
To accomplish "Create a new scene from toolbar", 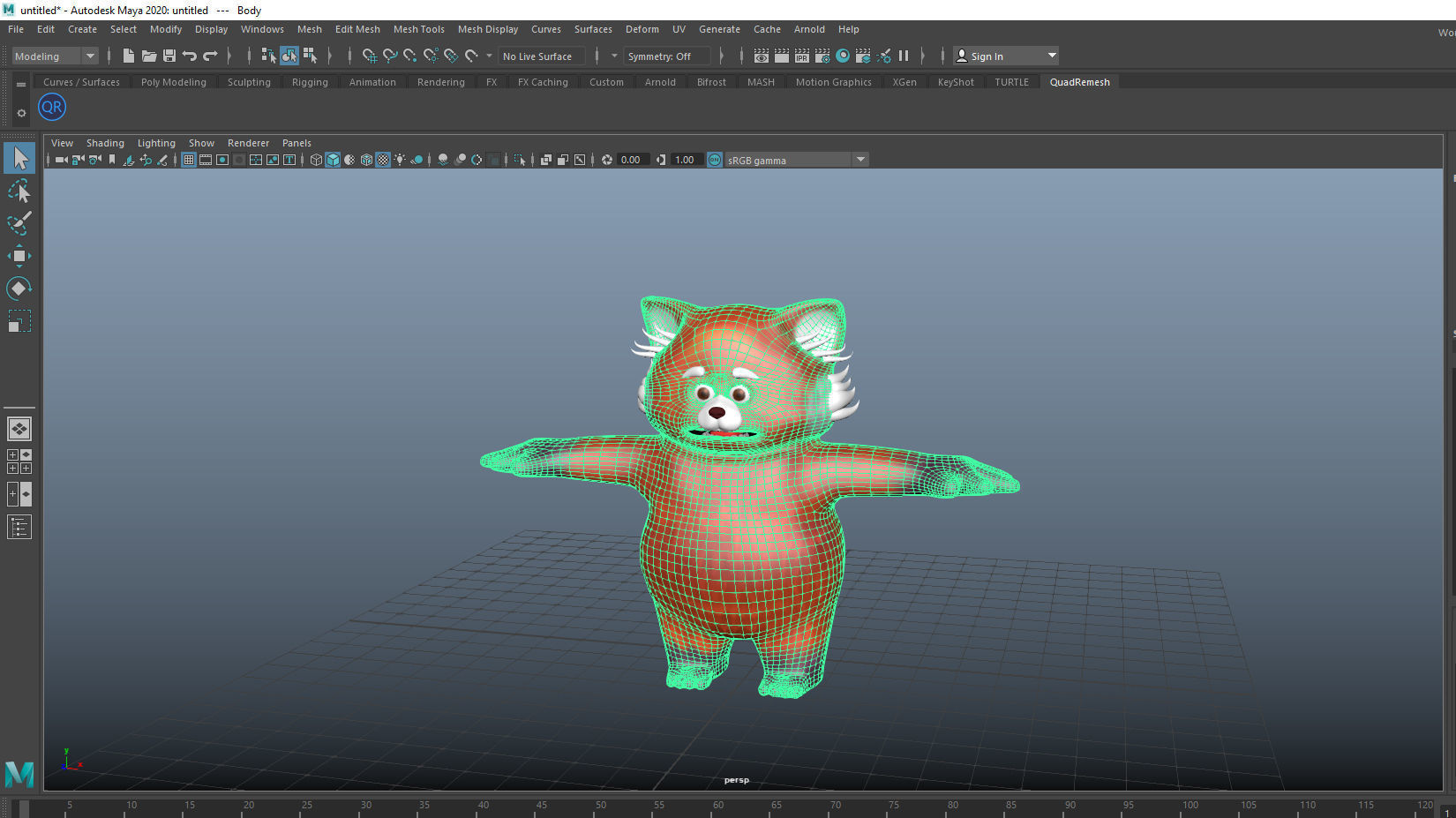I will pyautogui.click(x=129, y=56).
